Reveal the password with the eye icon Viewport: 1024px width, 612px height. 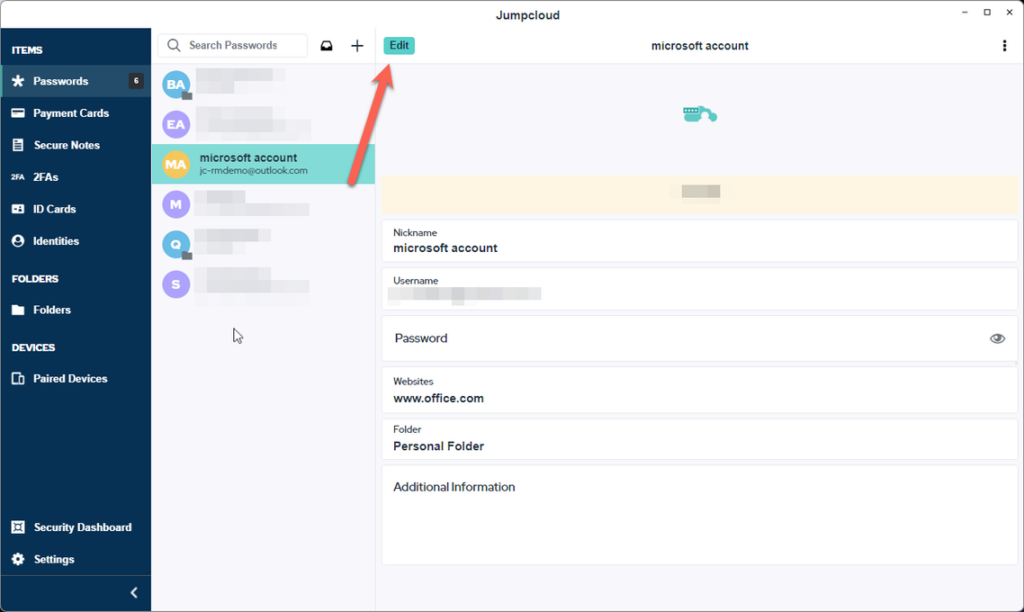[x=997, y=338]
